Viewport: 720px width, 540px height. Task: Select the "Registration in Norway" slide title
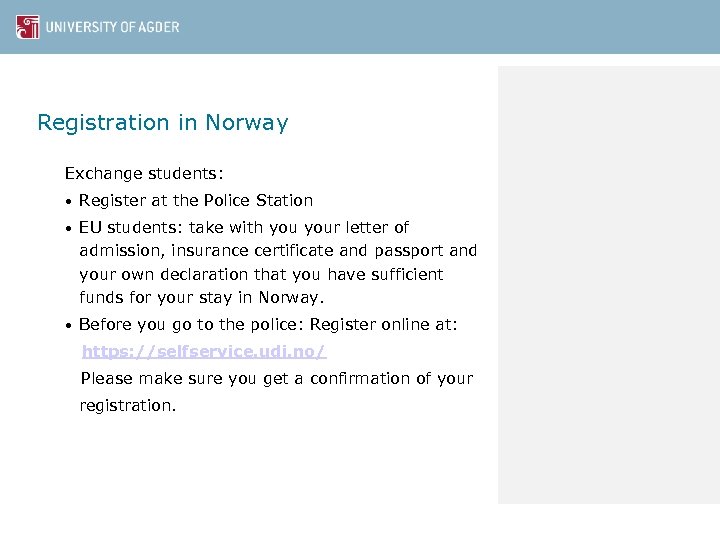162,123
